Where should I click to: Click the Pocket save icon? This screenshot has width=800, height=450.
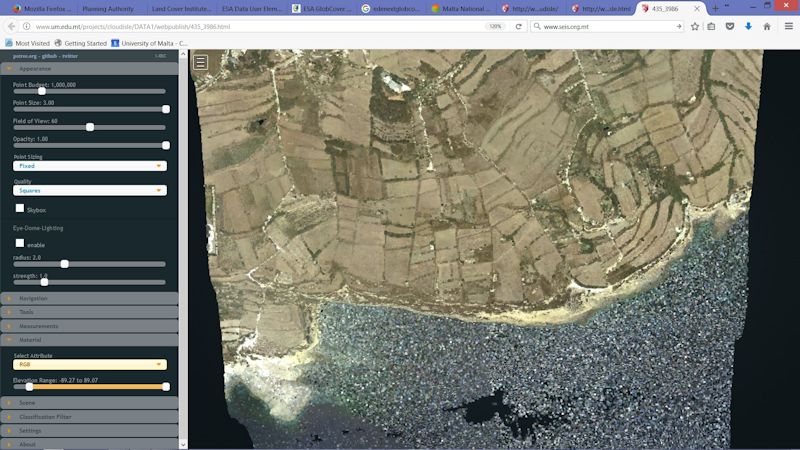coord(729,26)
